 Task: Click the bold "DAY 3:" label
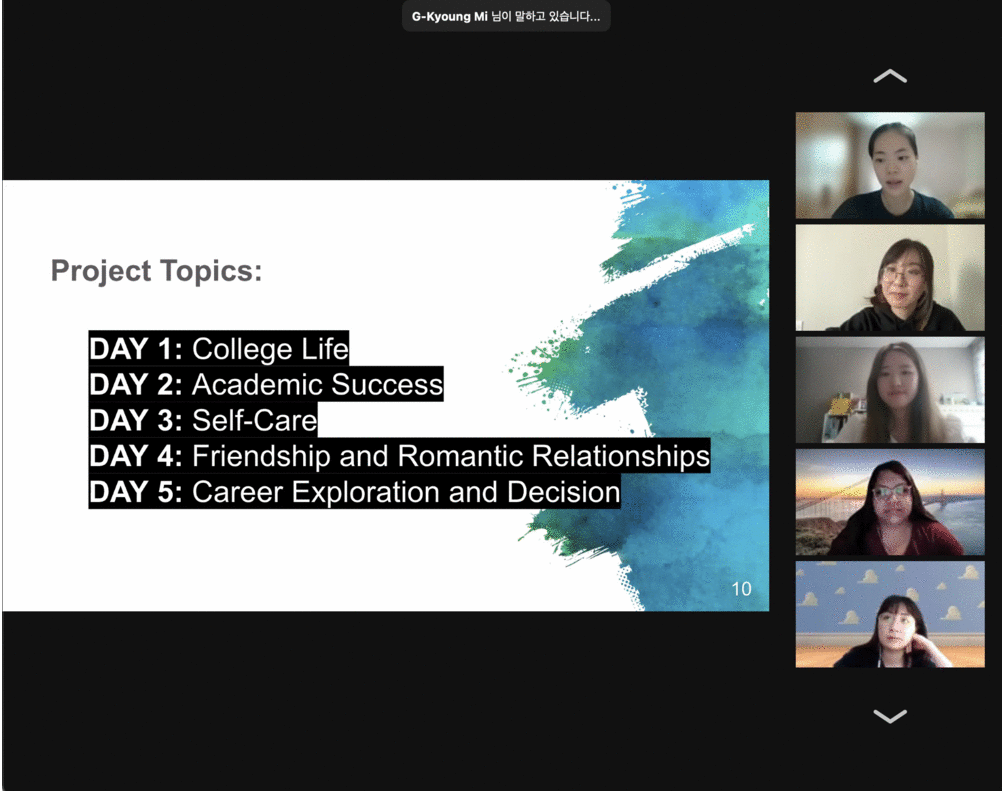coord(136,421)
